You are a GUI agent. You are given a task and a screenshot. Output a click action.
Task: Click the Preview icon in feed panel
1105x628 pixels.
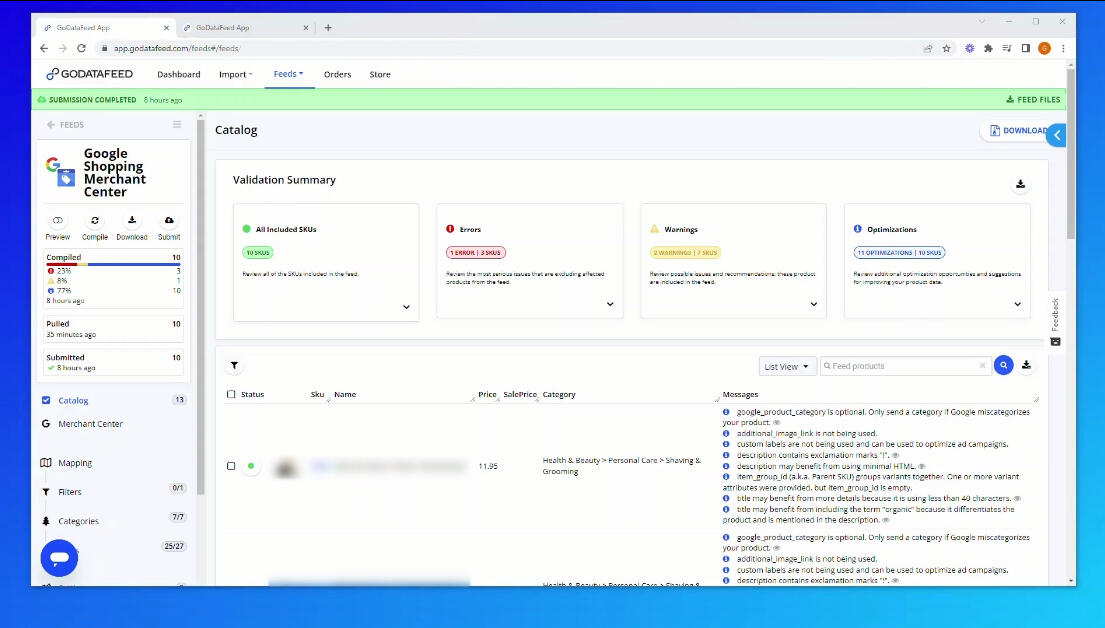click(58, 220)
